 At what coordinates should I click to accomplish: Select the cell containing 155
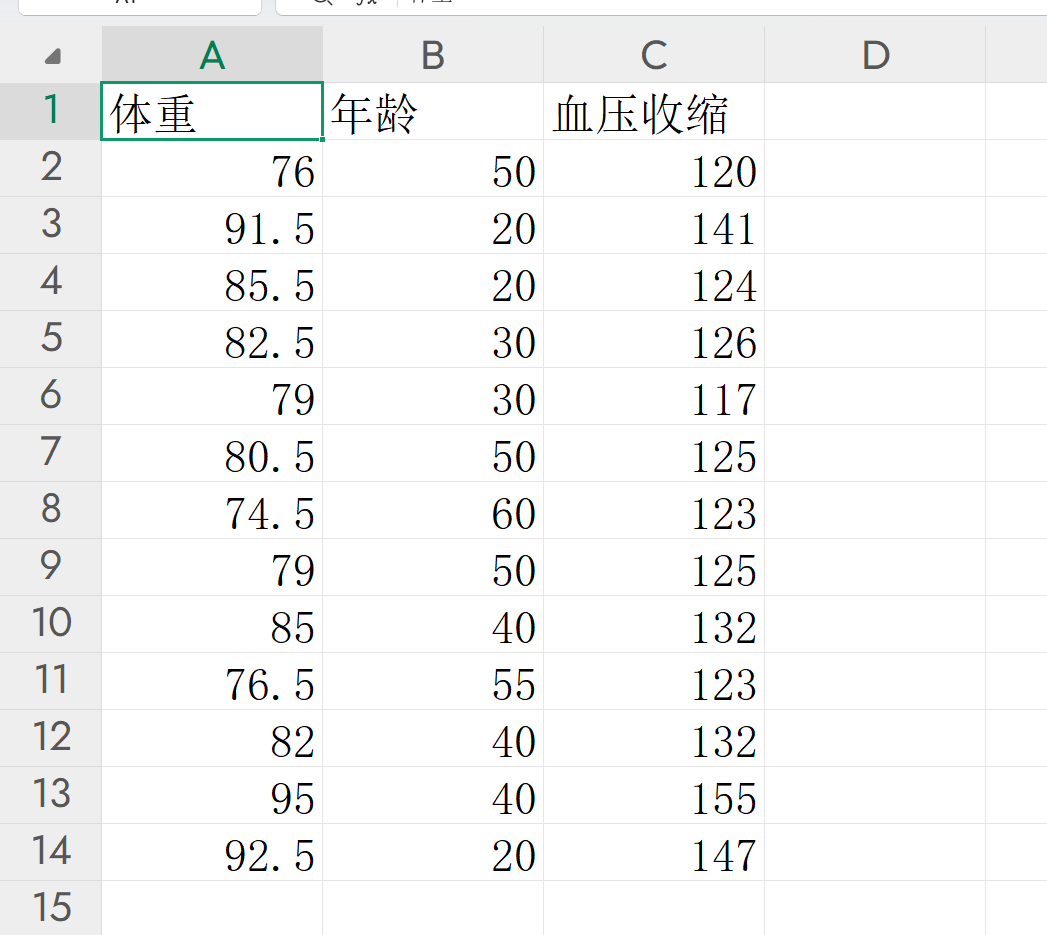point(653,797)
